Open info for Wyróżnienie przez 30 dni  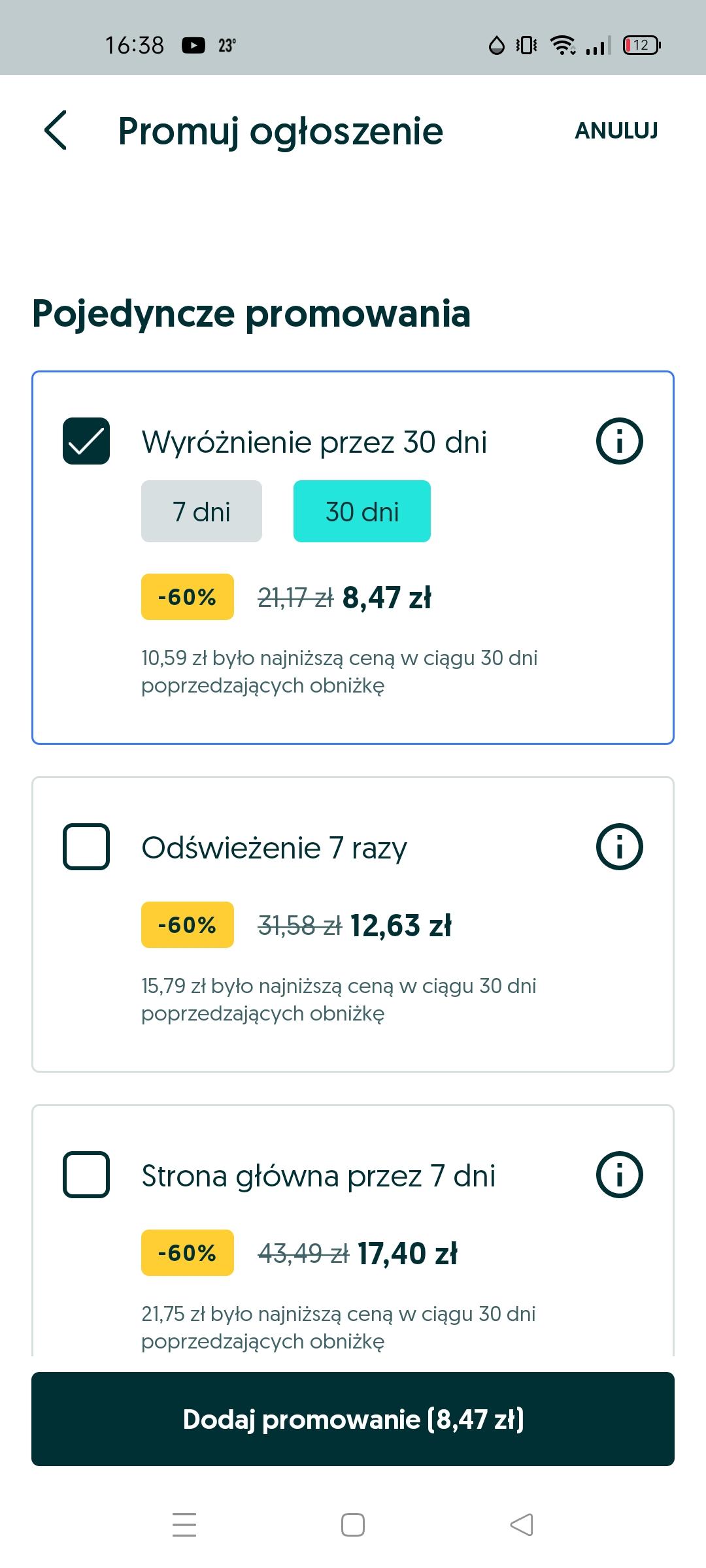619,441
